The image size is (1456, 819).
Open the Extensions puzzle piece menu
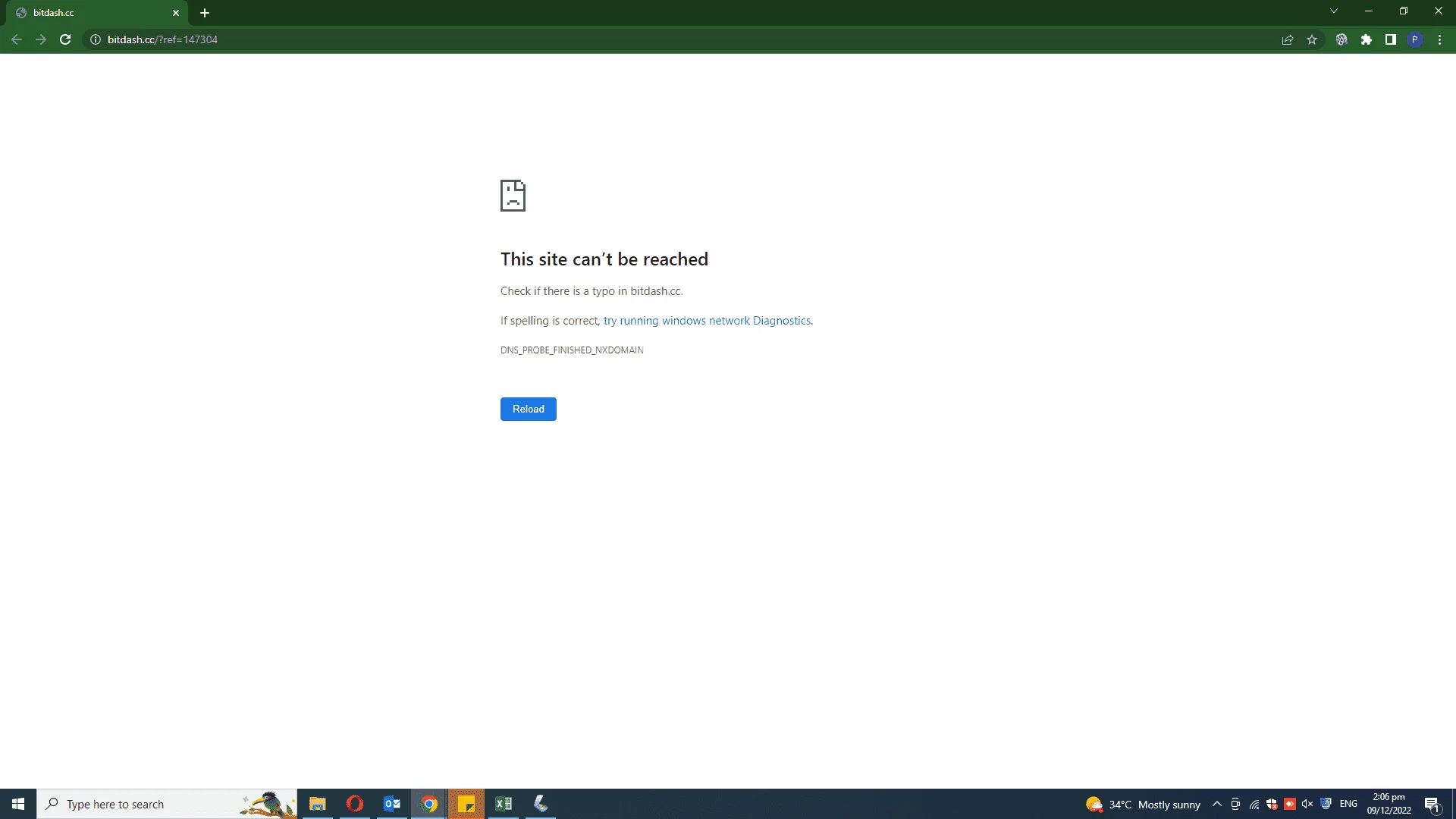1367,39
